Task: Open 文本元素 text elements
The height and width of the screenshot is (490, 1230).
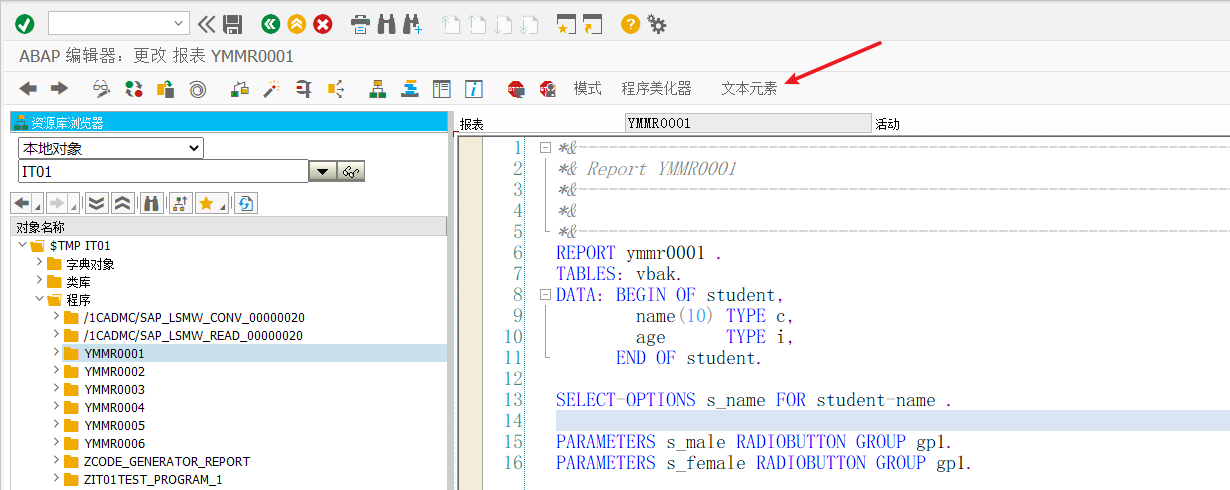Action: [x=749, y=89]
